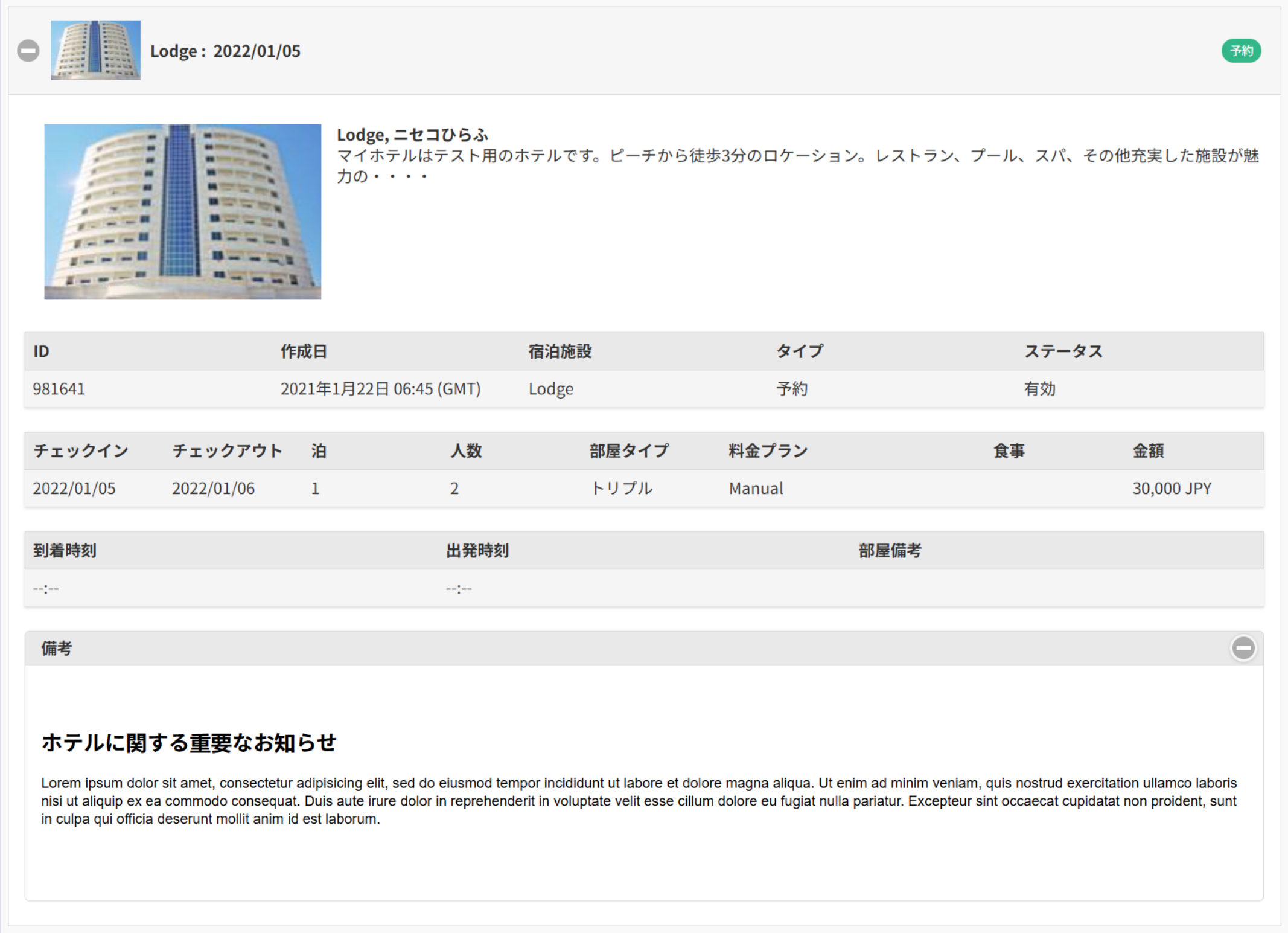This screenshot has width=1288, height=933.
Task: Click the 出発時刻 column header
Action: (477, 551)
